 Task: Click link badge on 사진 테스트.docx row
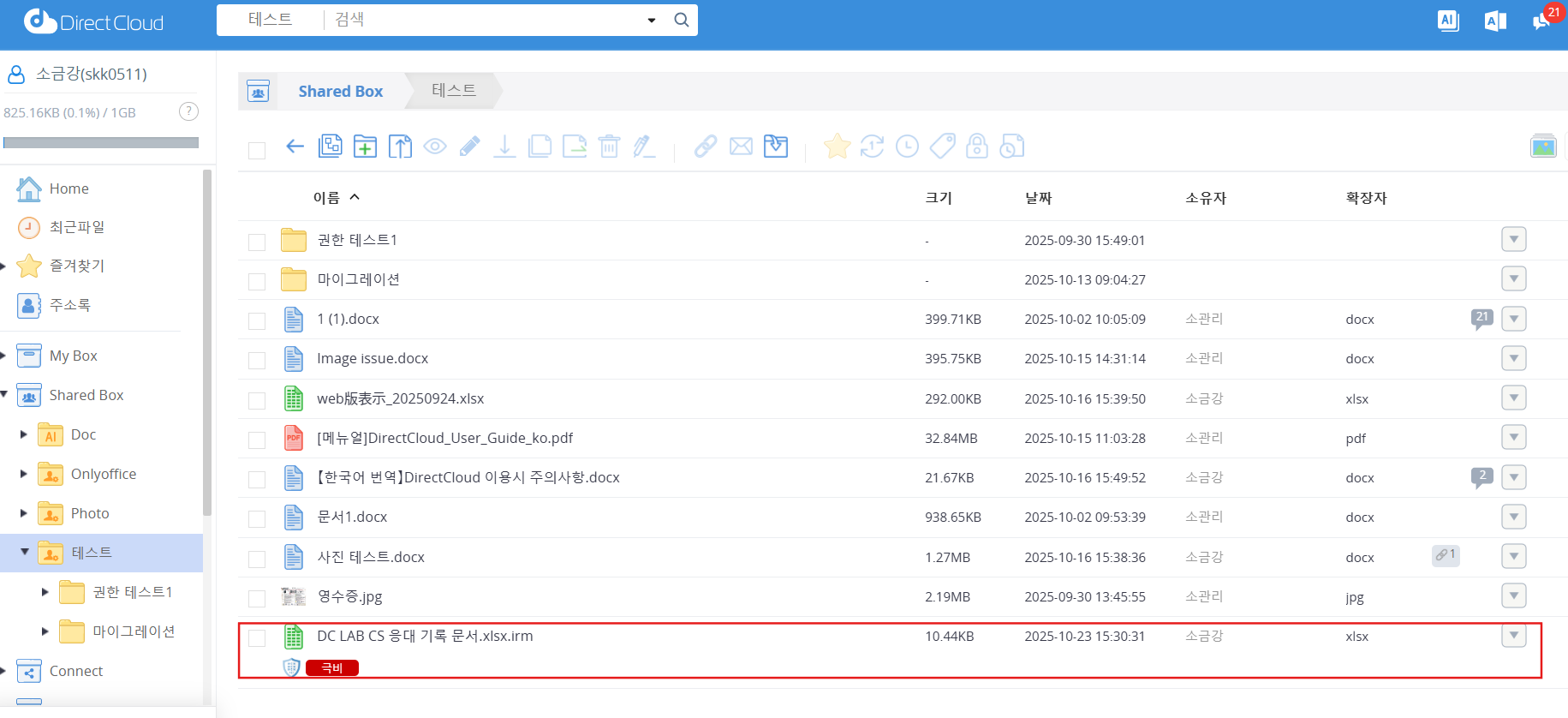[x=1446, y=555]
